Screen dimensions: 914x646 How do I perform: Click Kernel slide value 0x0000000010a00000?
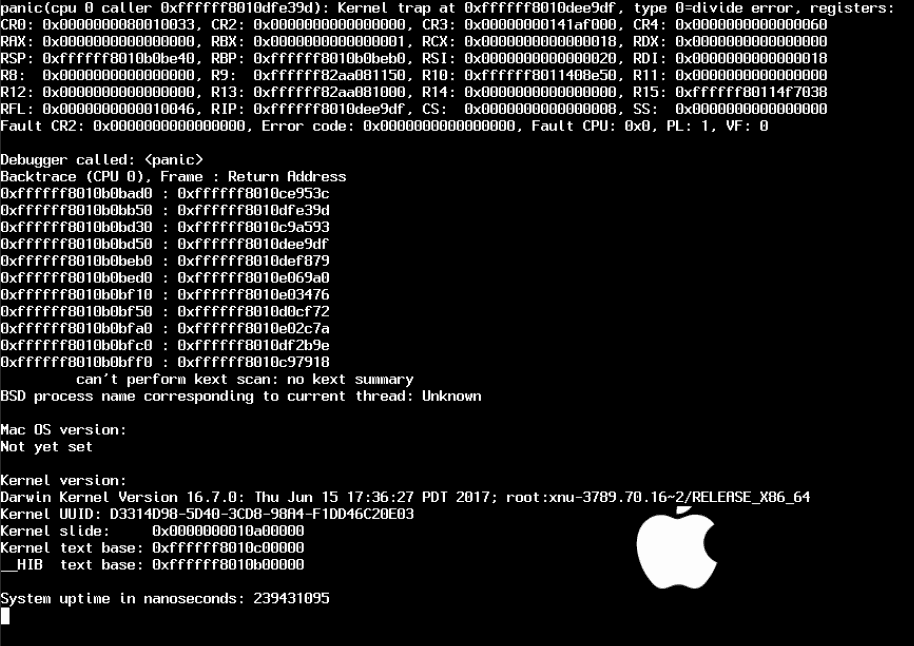point(228,531)
